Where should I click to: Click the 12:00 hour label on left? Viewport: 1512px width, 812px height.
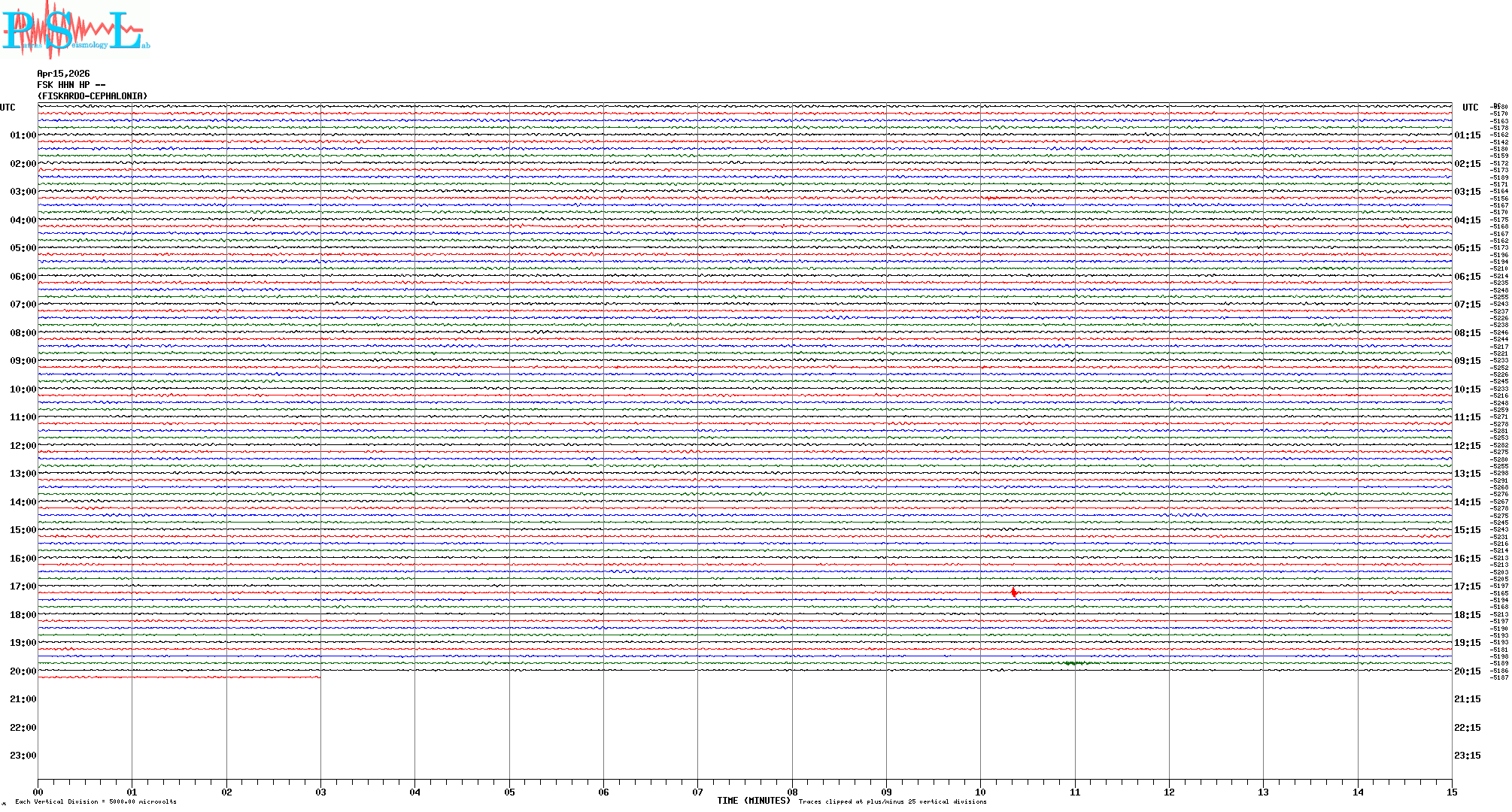pos(23,446)
